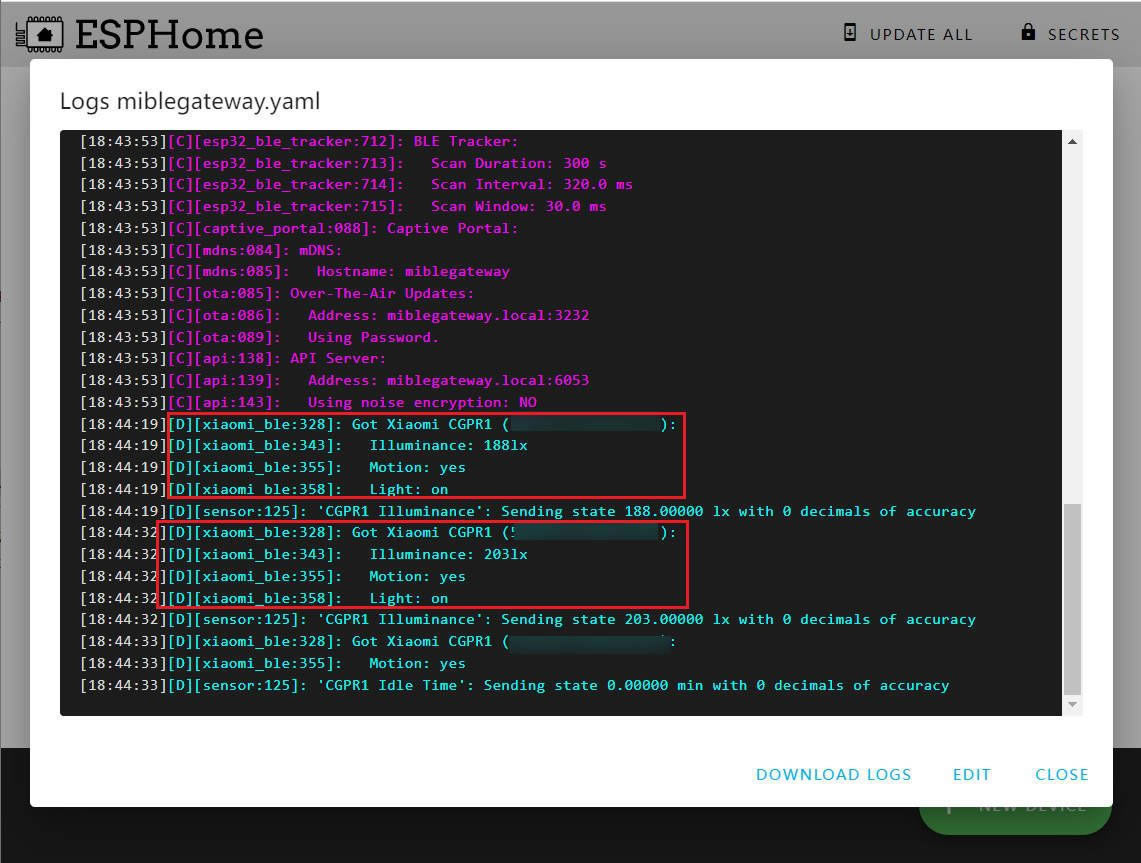Select the 18:44:32 'Motion: yes' log line
Viewport: 1141px width, 863px height.
[273, 576]
